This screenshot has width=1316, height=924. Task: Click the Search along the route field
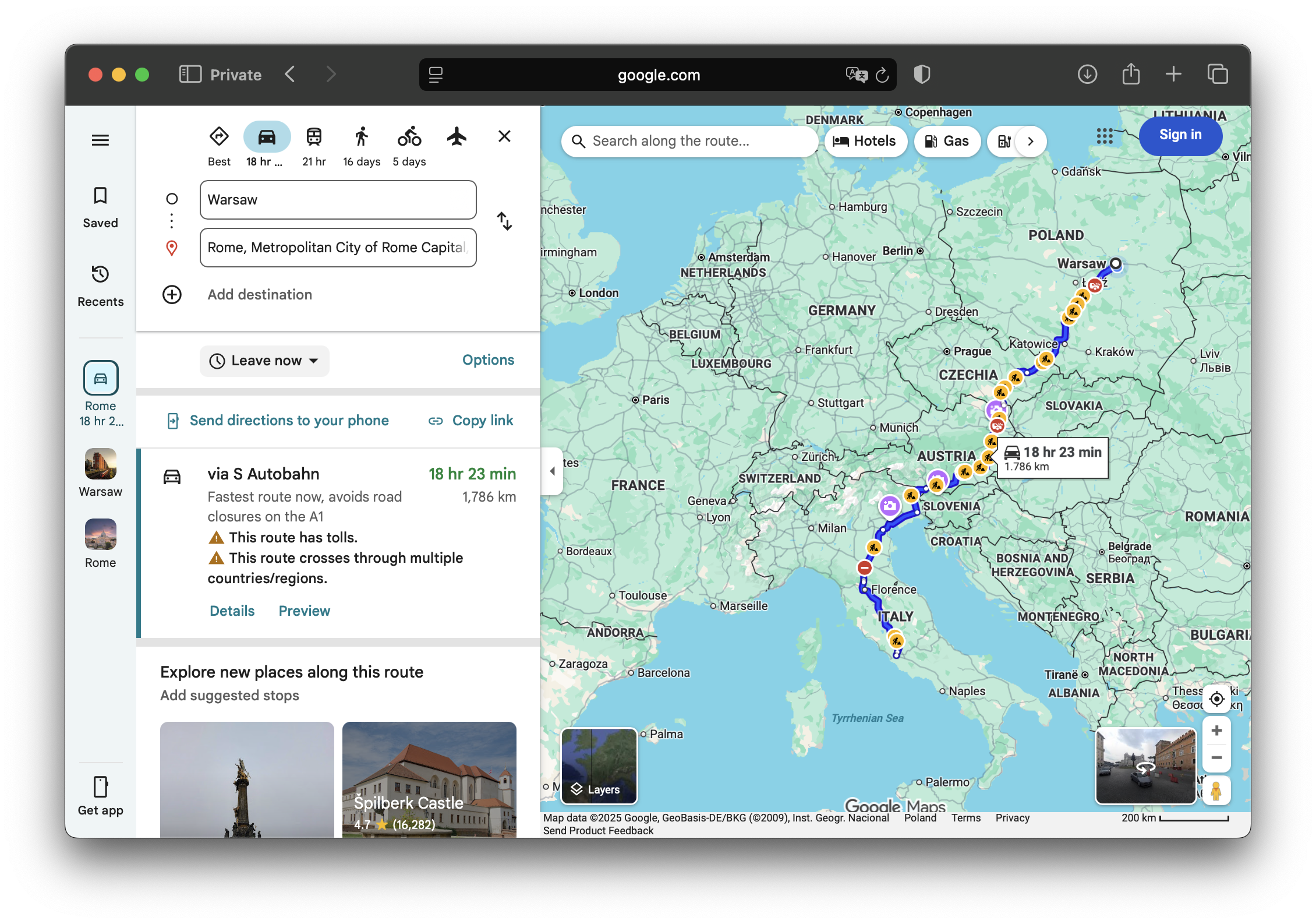(690, 141)
